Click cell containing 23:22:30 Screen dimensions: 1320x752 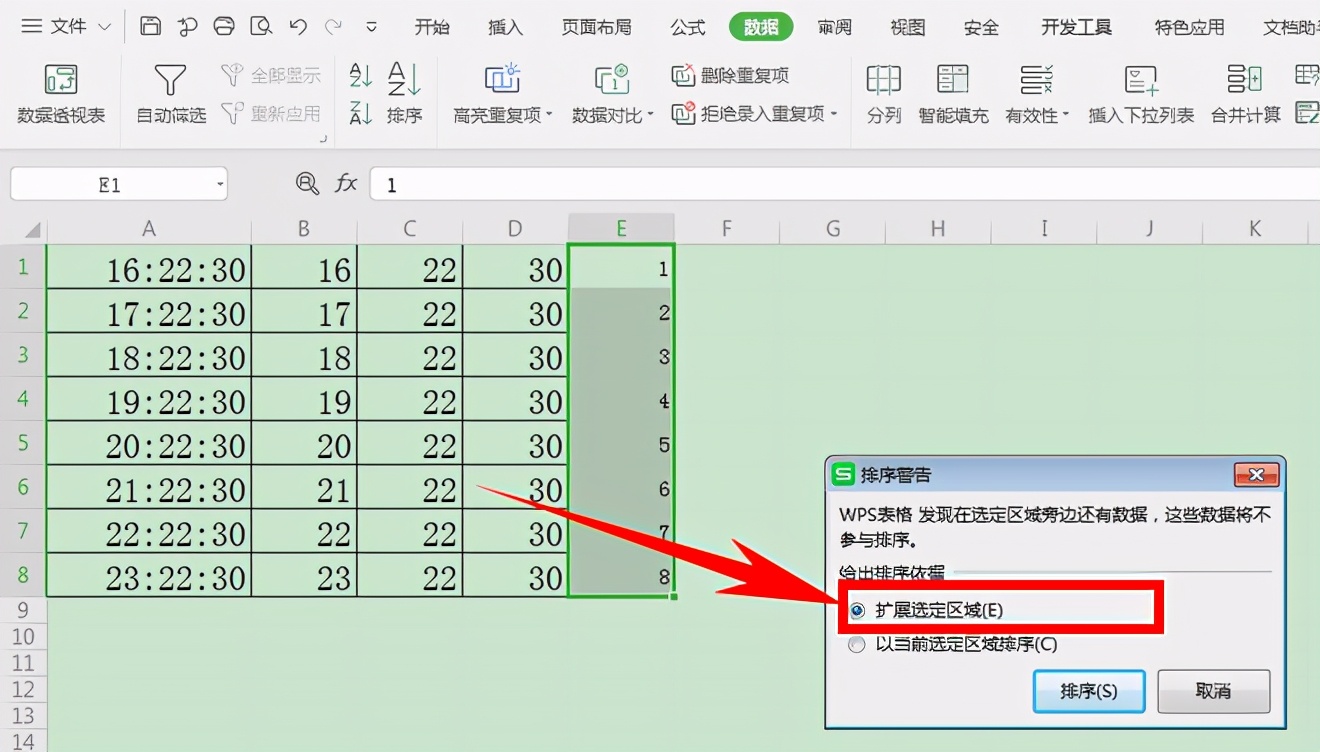click(149, 576)
